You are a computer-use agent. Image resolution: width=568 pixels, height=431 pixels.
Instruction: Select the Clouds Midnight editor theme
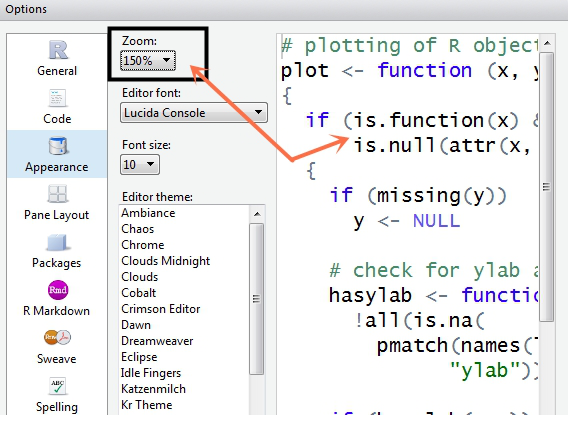click(166, 261)
